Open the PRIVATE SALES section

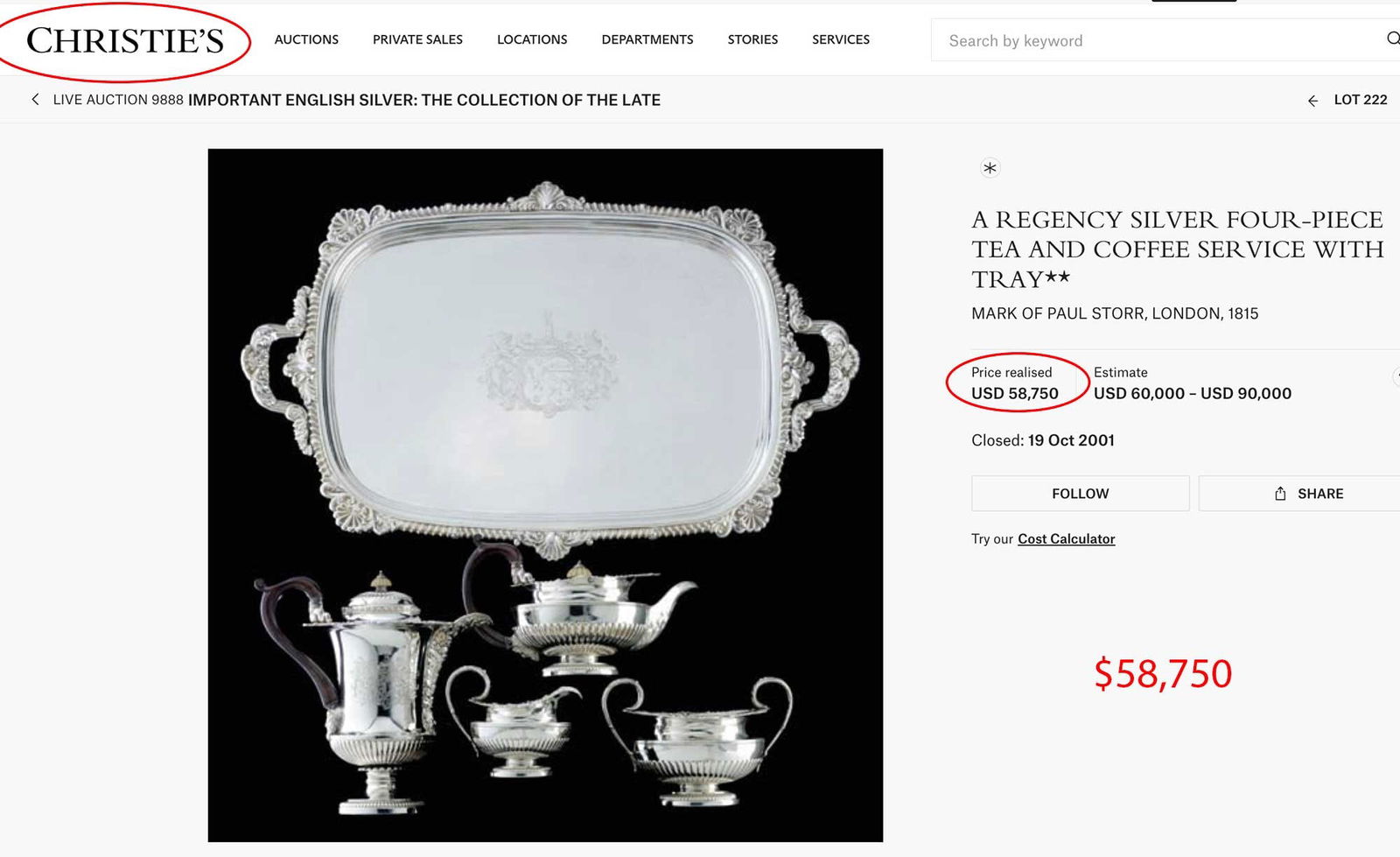point(417,39)
